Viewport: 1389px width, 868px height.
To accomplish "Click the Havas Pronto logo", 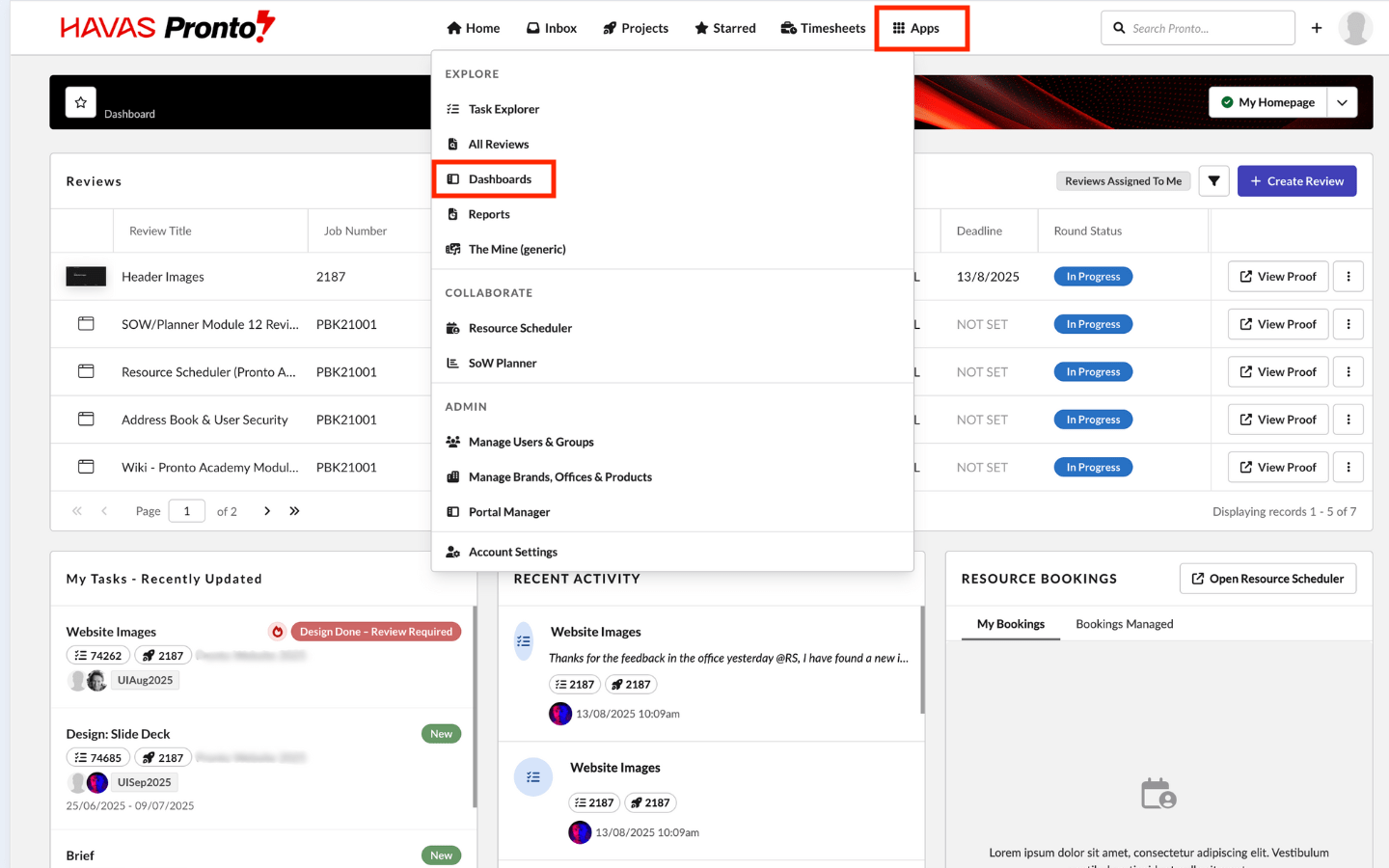I will pos(168,27).
